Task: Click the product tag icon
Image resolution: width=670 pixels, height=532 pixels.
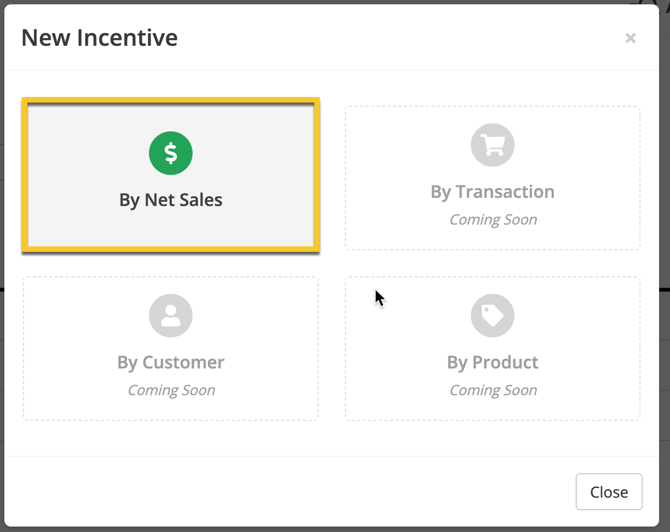Action: point(492,316)
